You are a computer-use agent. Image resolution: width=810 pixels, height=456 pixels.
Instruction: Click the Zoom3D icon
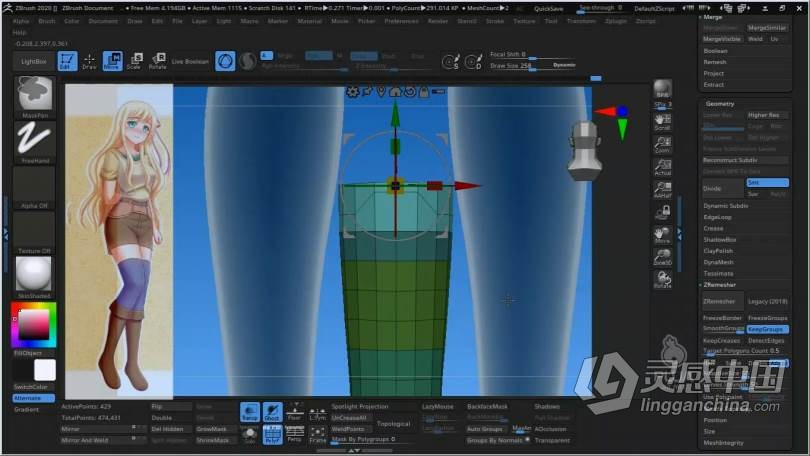point(663,257)
